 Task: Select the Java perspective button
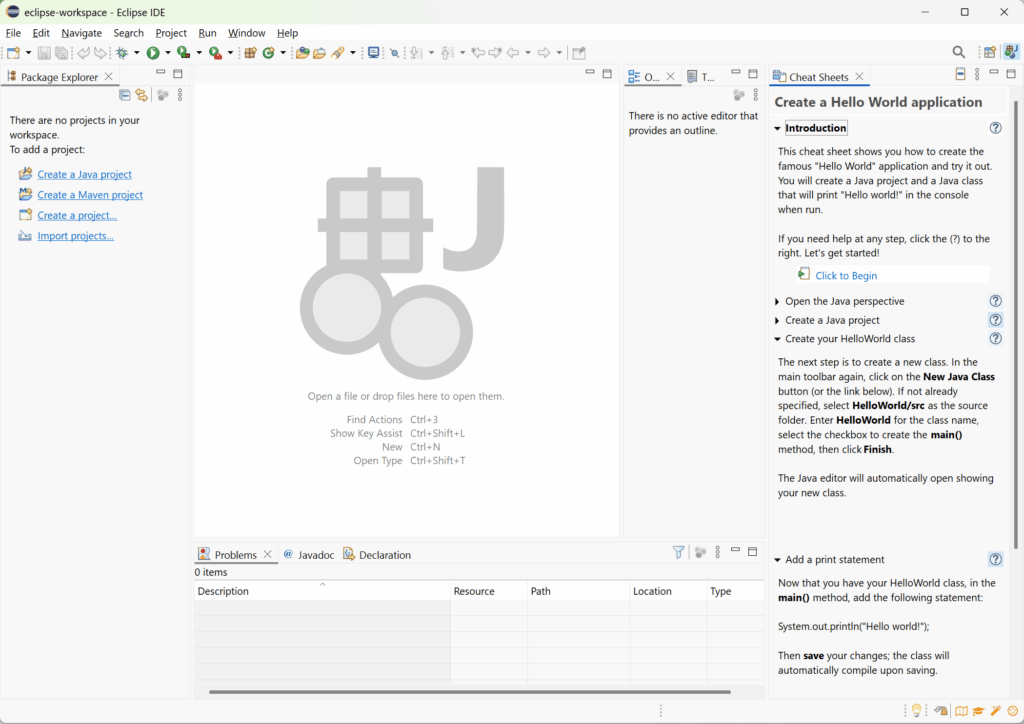tap(1011, 52)
